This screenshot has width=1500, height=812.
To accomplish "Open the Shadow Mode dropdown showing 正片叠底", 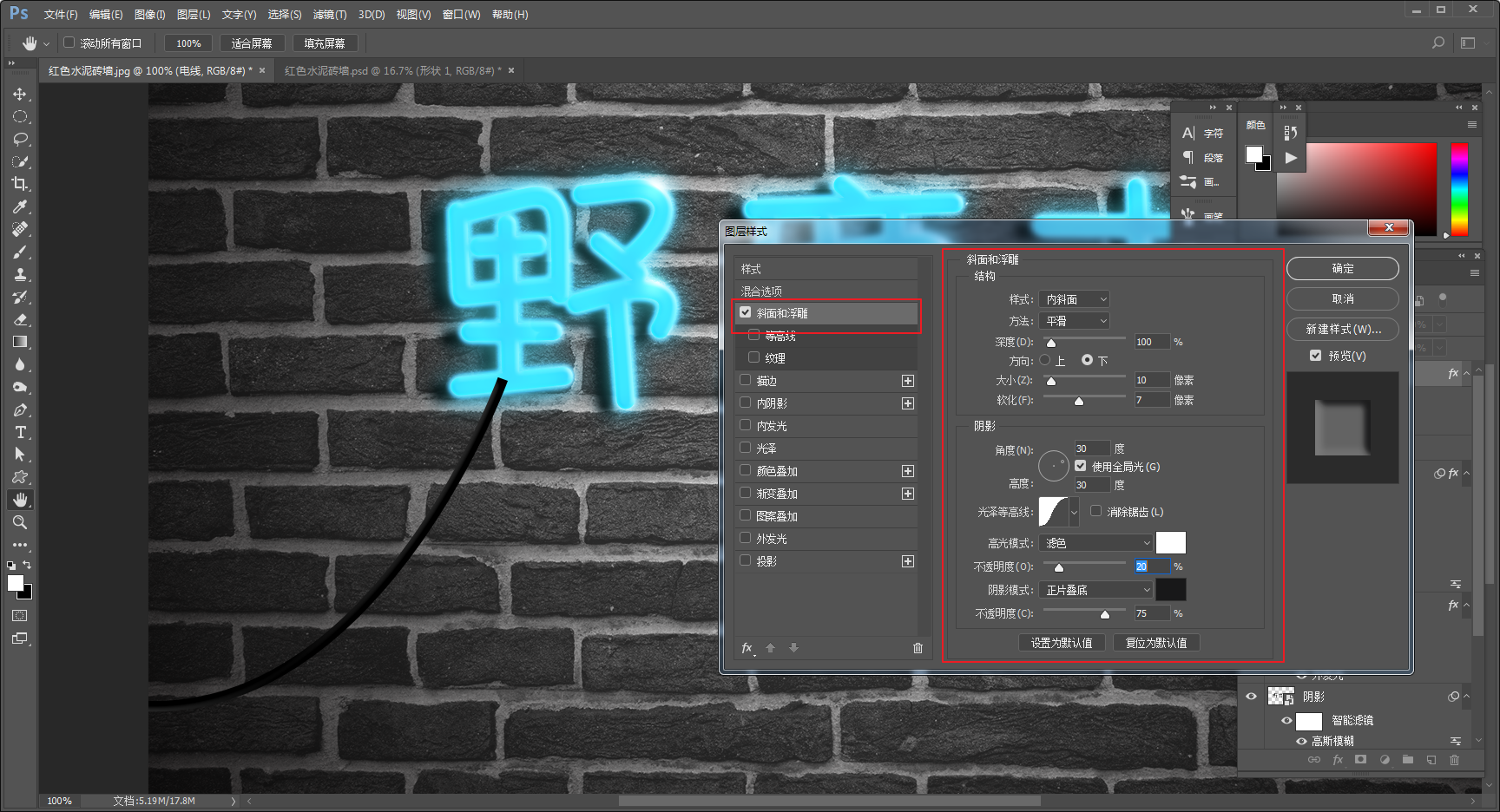I will [1095, 590].
